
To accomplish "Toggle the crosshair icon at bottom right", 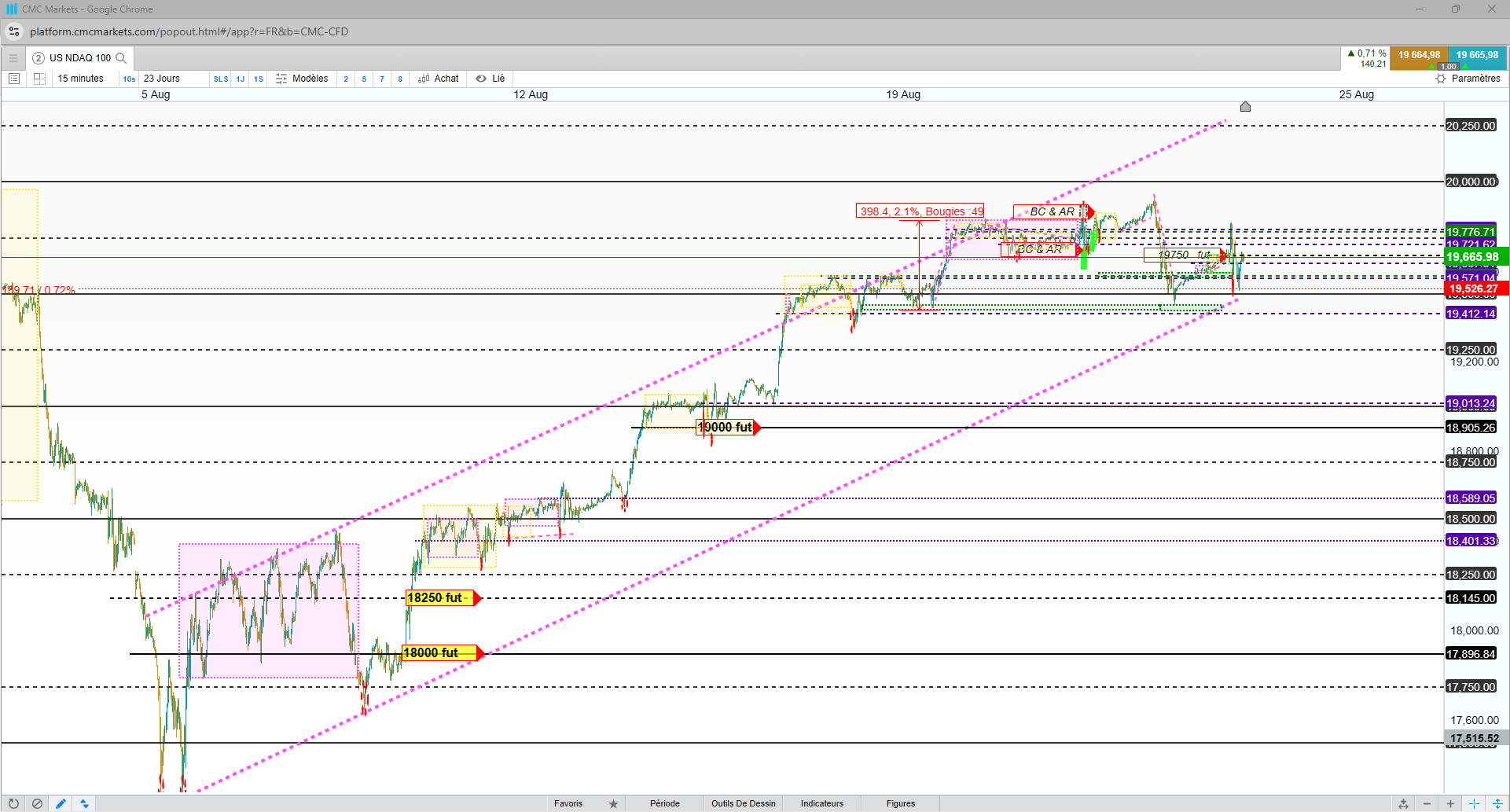I will 1475,803.
